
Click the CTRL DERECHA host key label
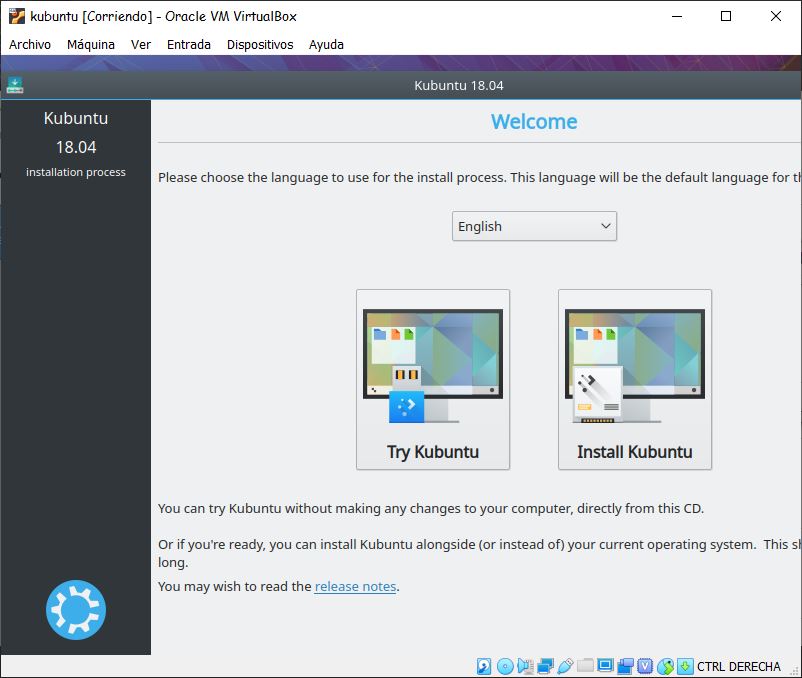click(739, 667)
